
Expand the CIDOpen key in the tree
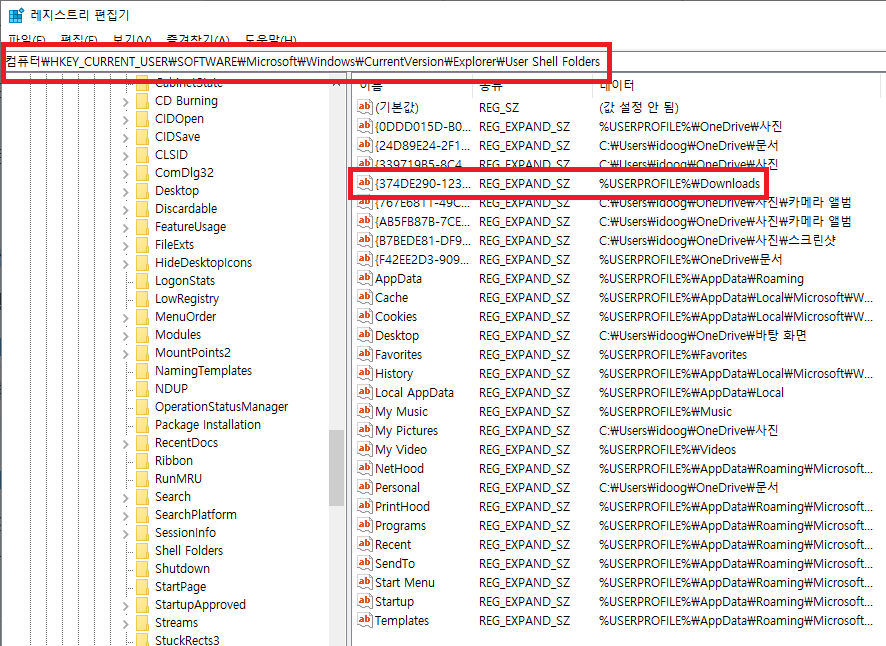(125, 119)
